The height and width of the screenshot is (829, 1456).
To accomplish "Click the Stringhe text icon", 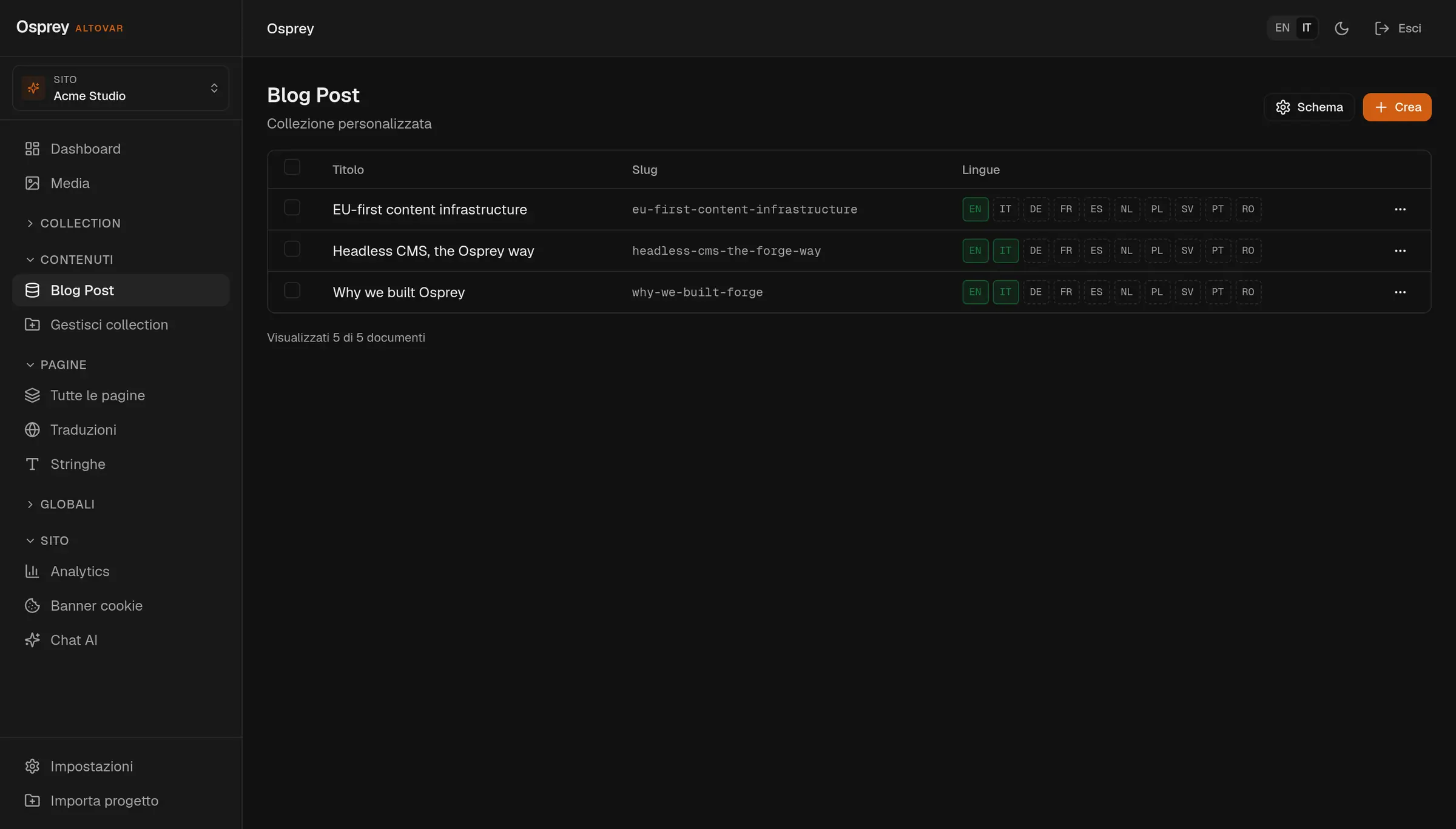I will (x=32, y=464).
